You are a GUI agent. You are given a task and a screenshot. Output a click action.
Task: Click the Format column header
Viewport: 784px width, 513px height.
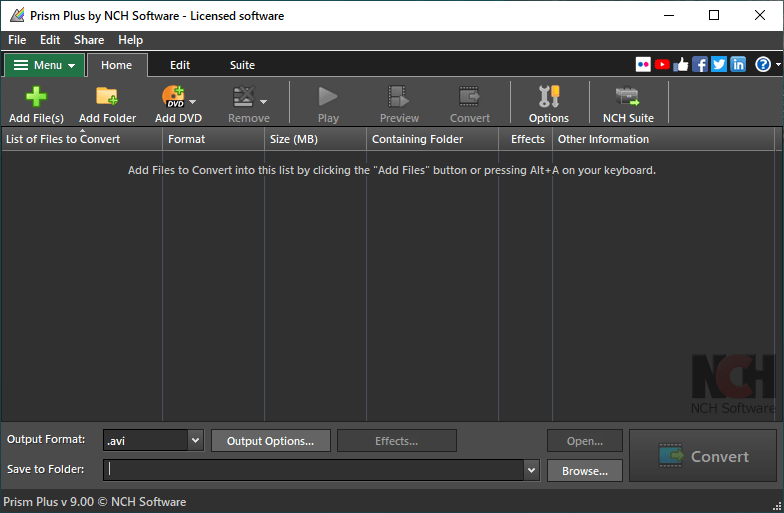[x=214, y=139]
